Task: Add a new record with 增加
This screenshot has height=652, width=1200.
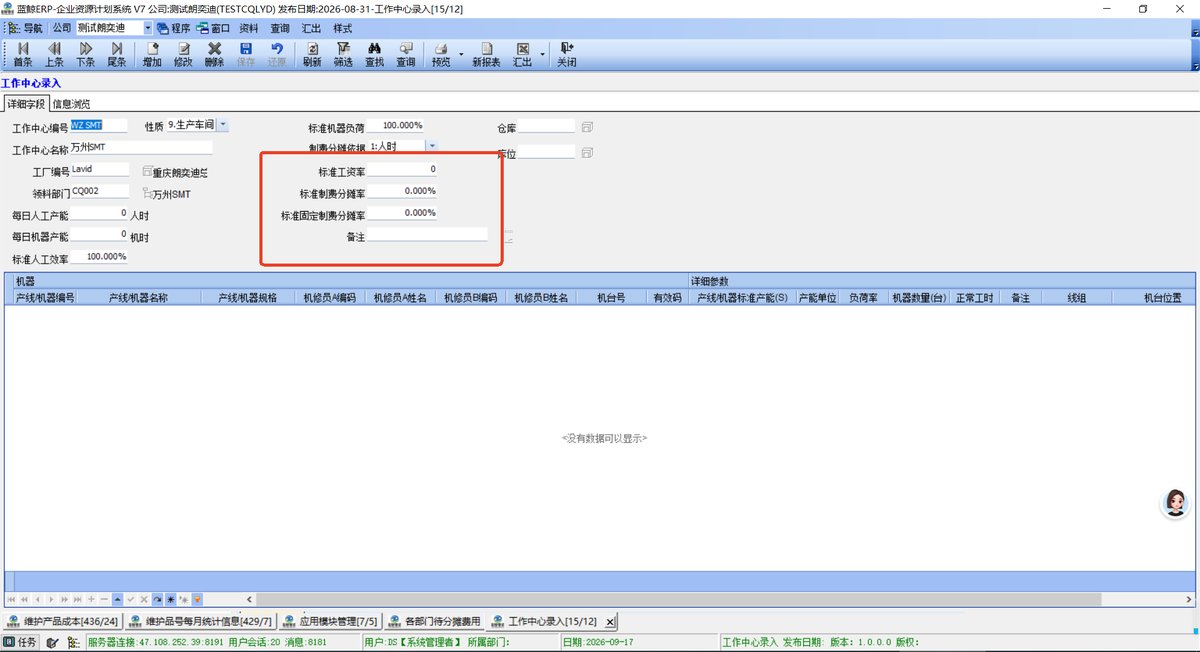Action: 152,54
